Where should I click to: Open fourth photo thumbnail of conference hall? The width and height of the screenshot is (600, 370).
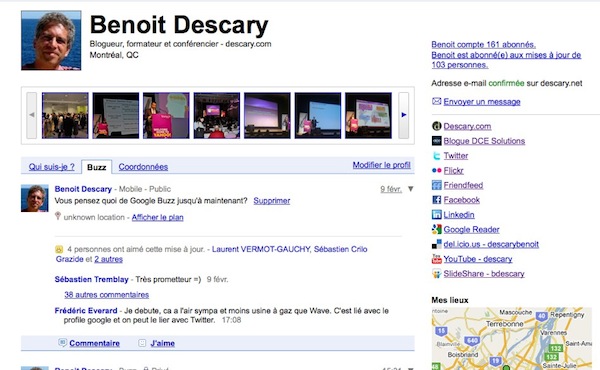[x=217, y=115]
